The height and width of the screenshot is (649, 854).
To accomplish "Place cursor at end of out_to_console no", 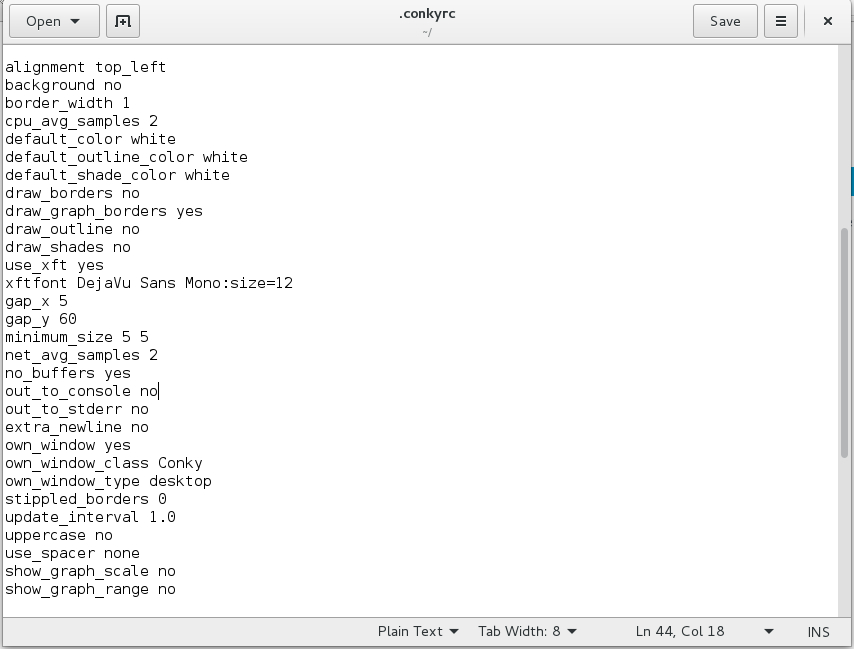I will pos(159,391).
